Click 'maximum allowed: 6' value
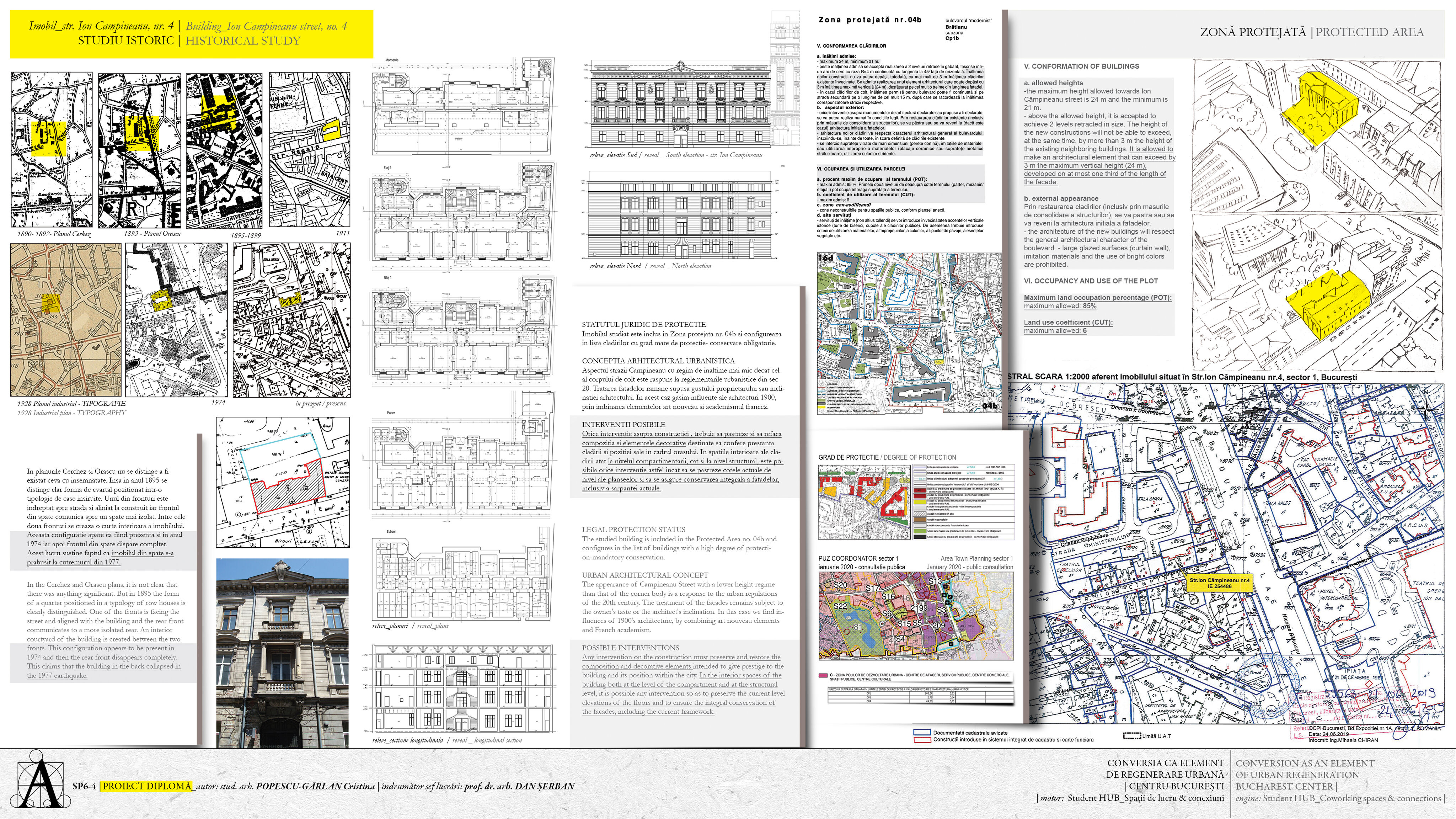This screenshot has width=1456, height=819. coord(1055,331)
